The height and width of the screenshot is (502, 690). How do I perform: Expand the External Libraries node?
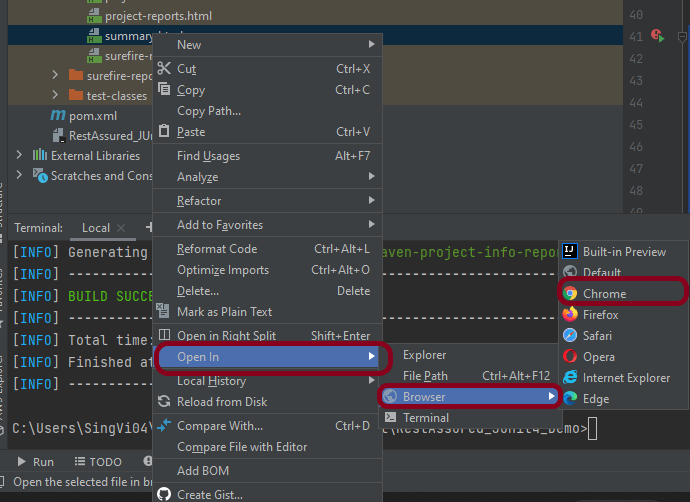tap(19, 155)
